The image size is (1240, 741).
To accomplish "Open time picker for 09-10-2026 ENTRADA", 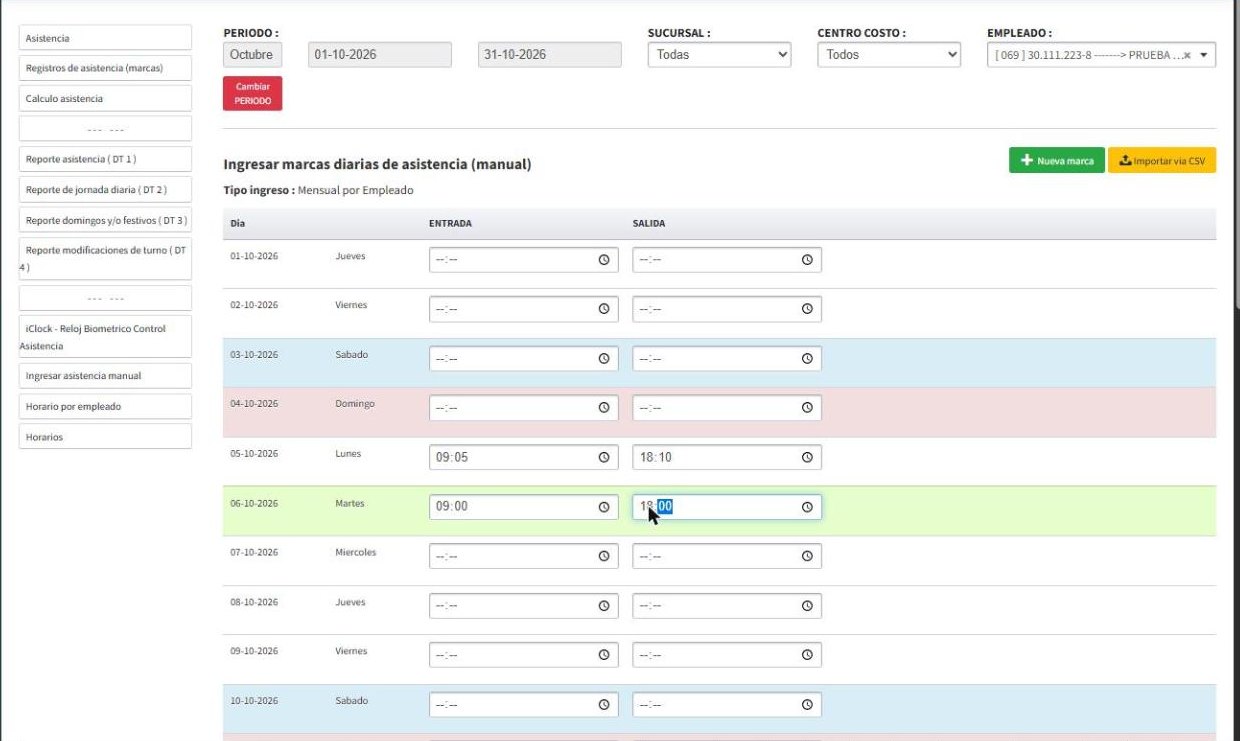I will [x=604, y=655].
